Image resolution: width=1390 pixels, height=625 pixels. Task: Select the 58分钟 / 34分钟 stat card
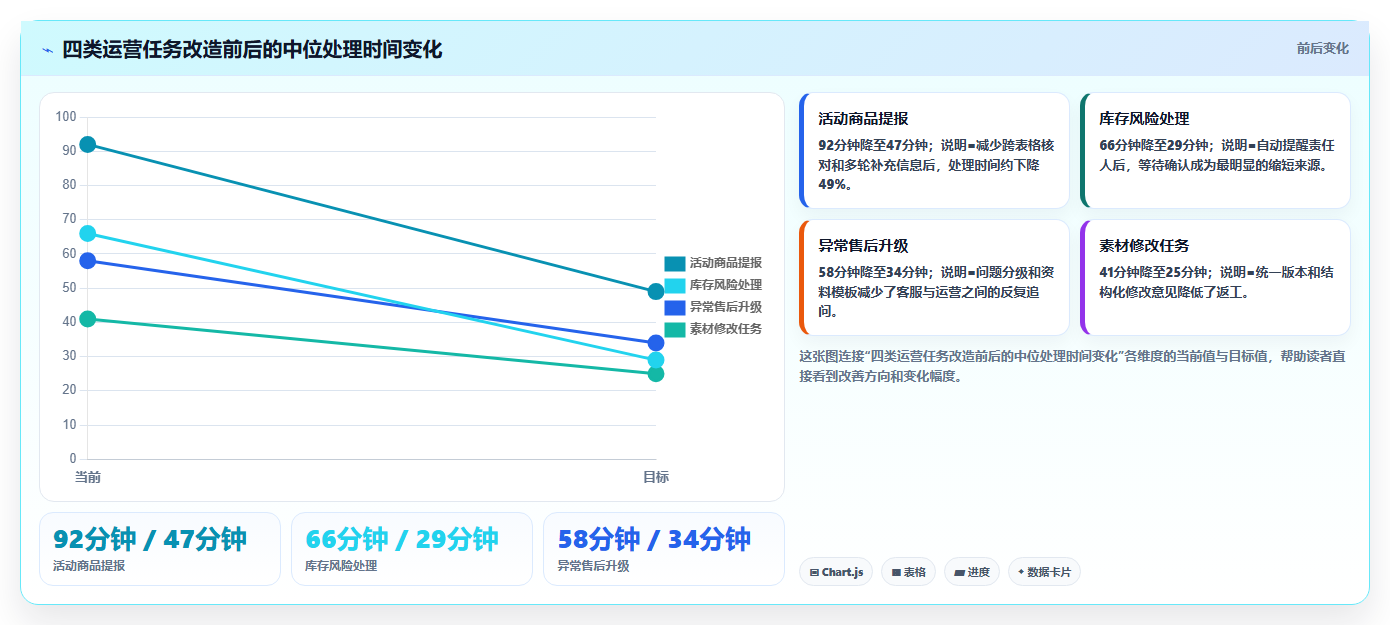tap(664, 549)
